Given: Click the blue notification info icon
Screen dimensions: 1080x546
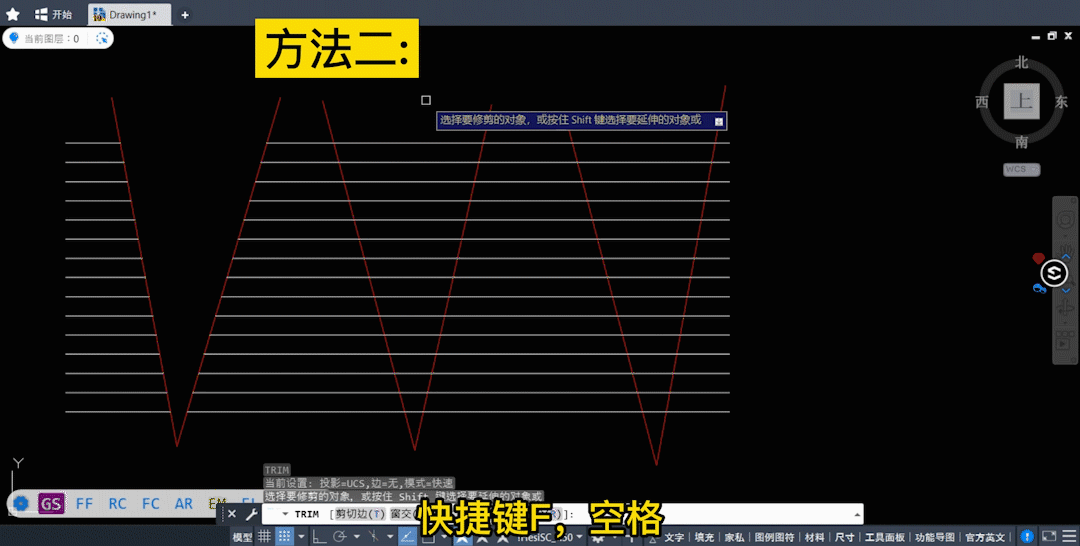Looking at the screenshot, I should click(x=1027, y=536).
